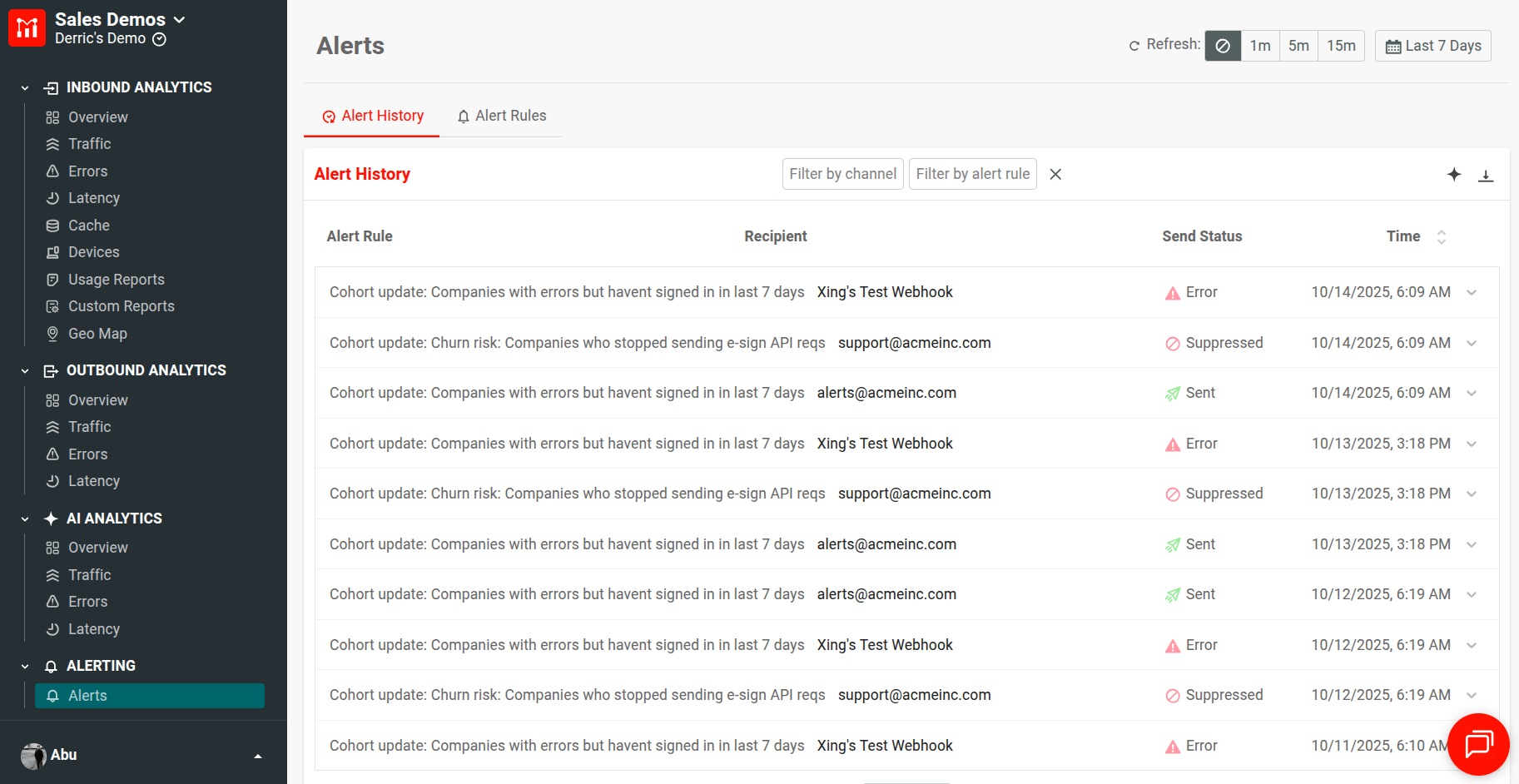Click the refresh arrow icon near Refresh controls
This screenshot has width=1519, height=784.
tap(1134, 46)
